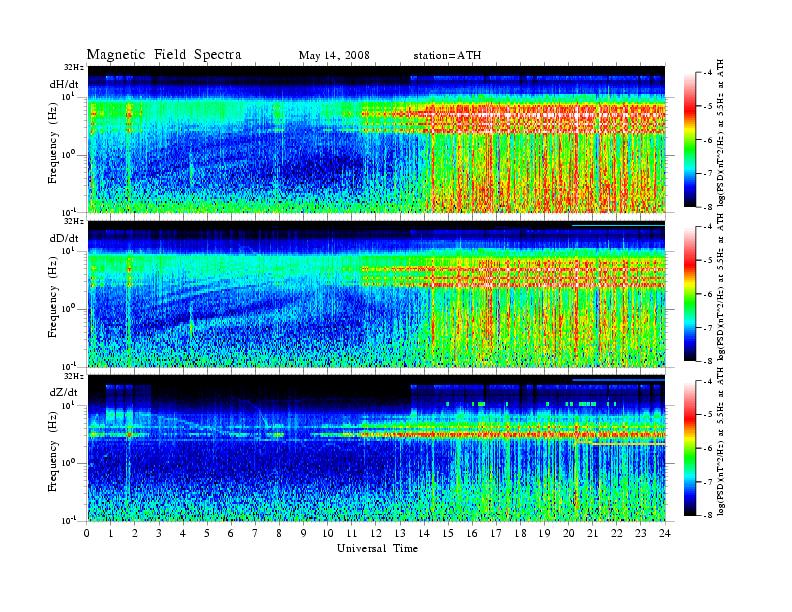
Task: Click the "32Hz" tick label above dH/dt
Action: point(74,66)
